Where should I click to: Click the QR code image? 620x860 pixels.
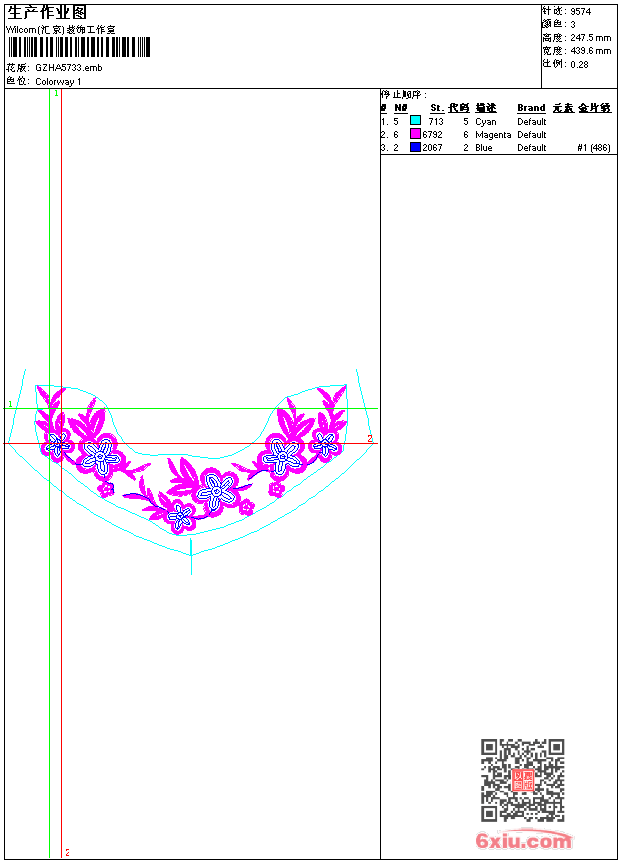click(x=523, y=780)
